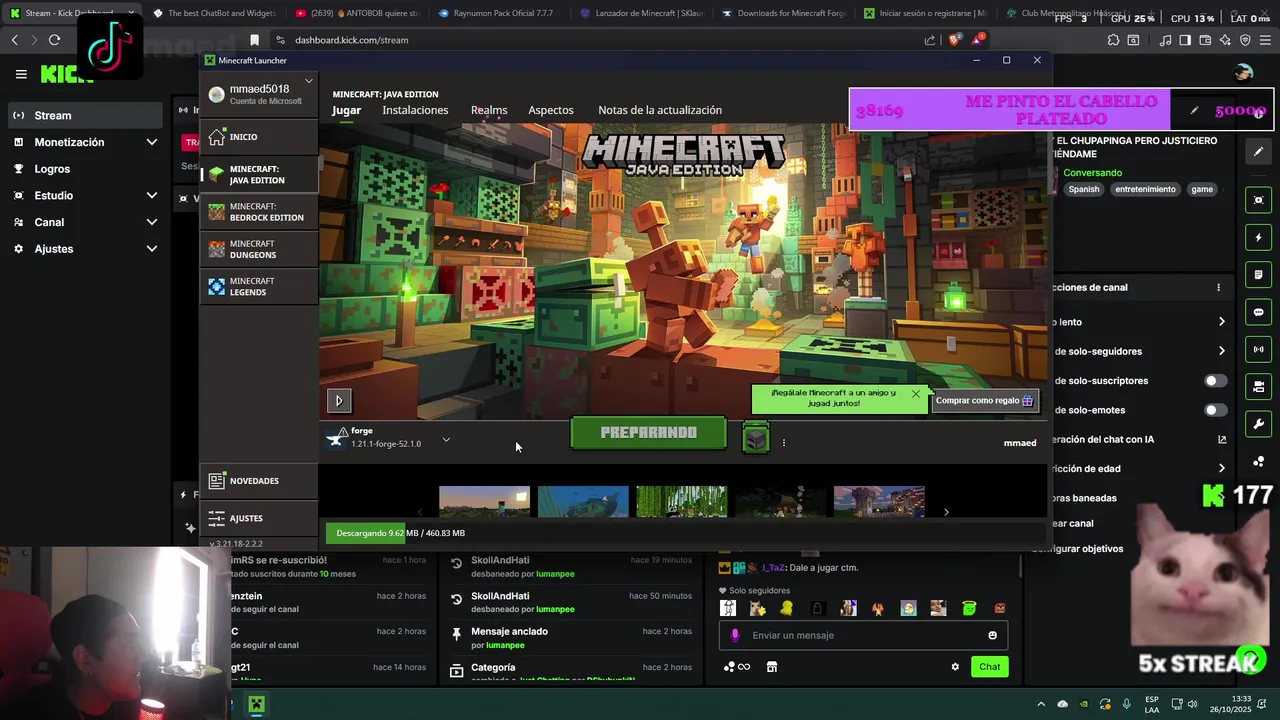This screenshot has width=1280, height=720.
Task: Open the emoji picker in message box
Action: (992, 635)
